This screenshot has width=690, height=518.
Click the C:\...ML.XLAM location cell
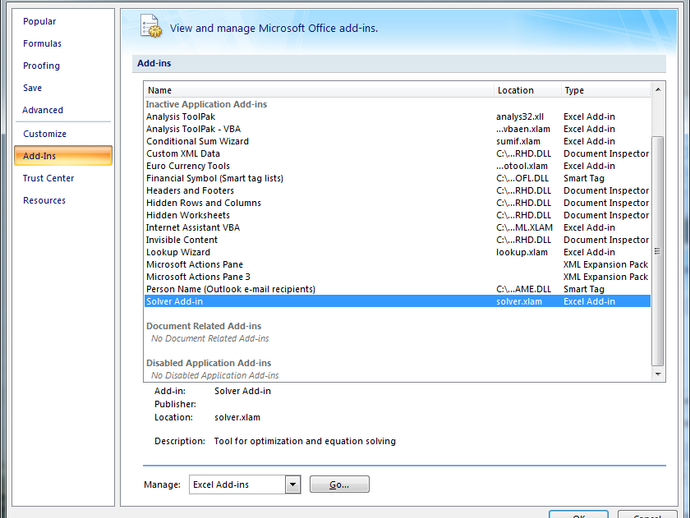[x=525, y=228]
